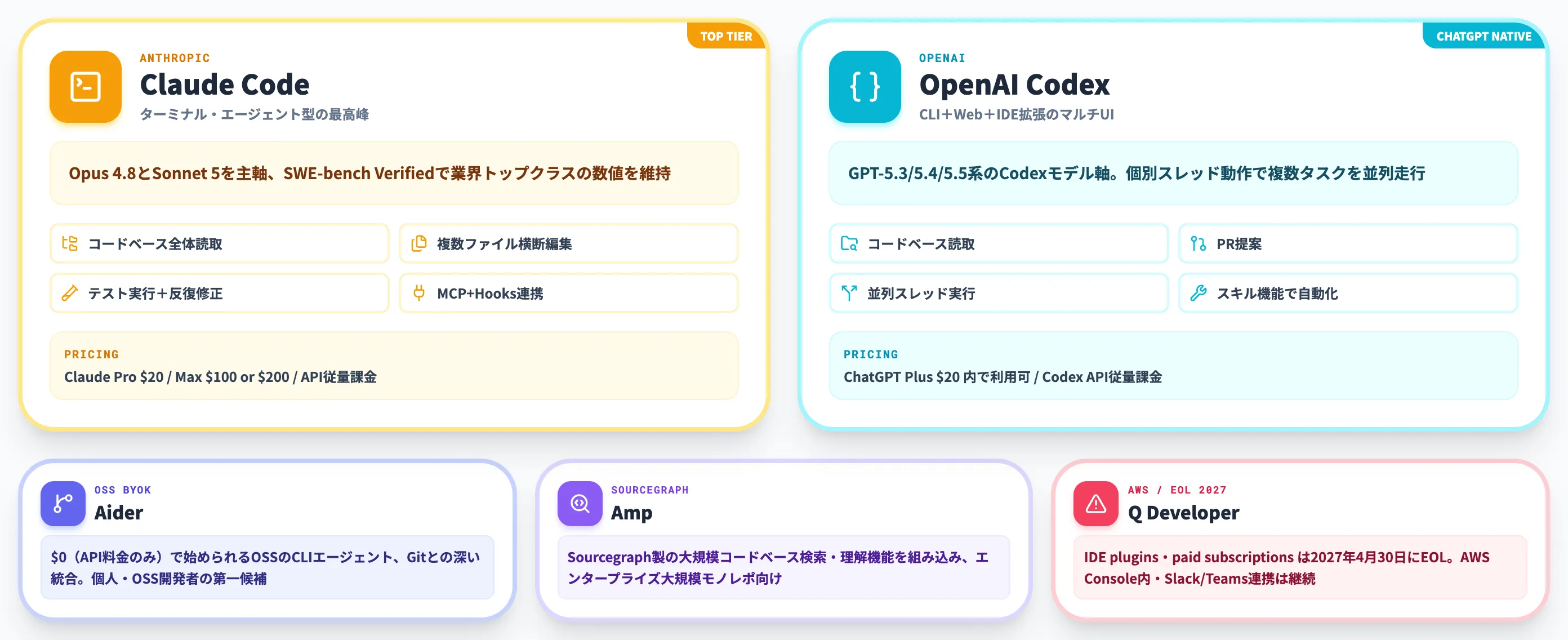The height and width of the screenshot is (640, 1568).
Task: Select the コードベース全体読取 feature chip
Action: click(220, 243)
